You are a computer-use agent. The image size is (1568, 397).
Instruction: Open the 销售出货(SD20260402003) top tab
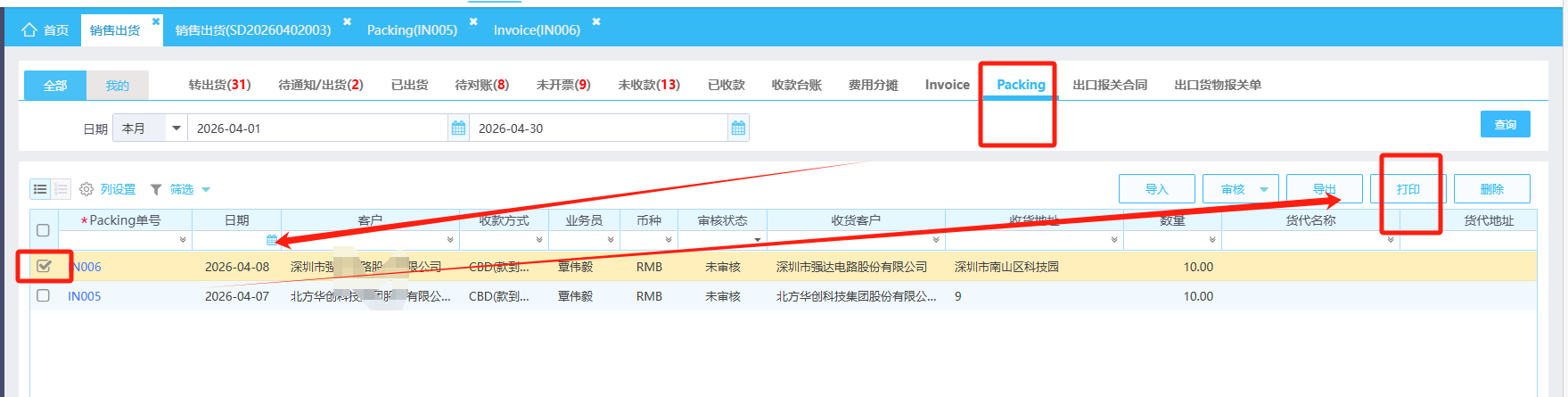coord(253,30)
